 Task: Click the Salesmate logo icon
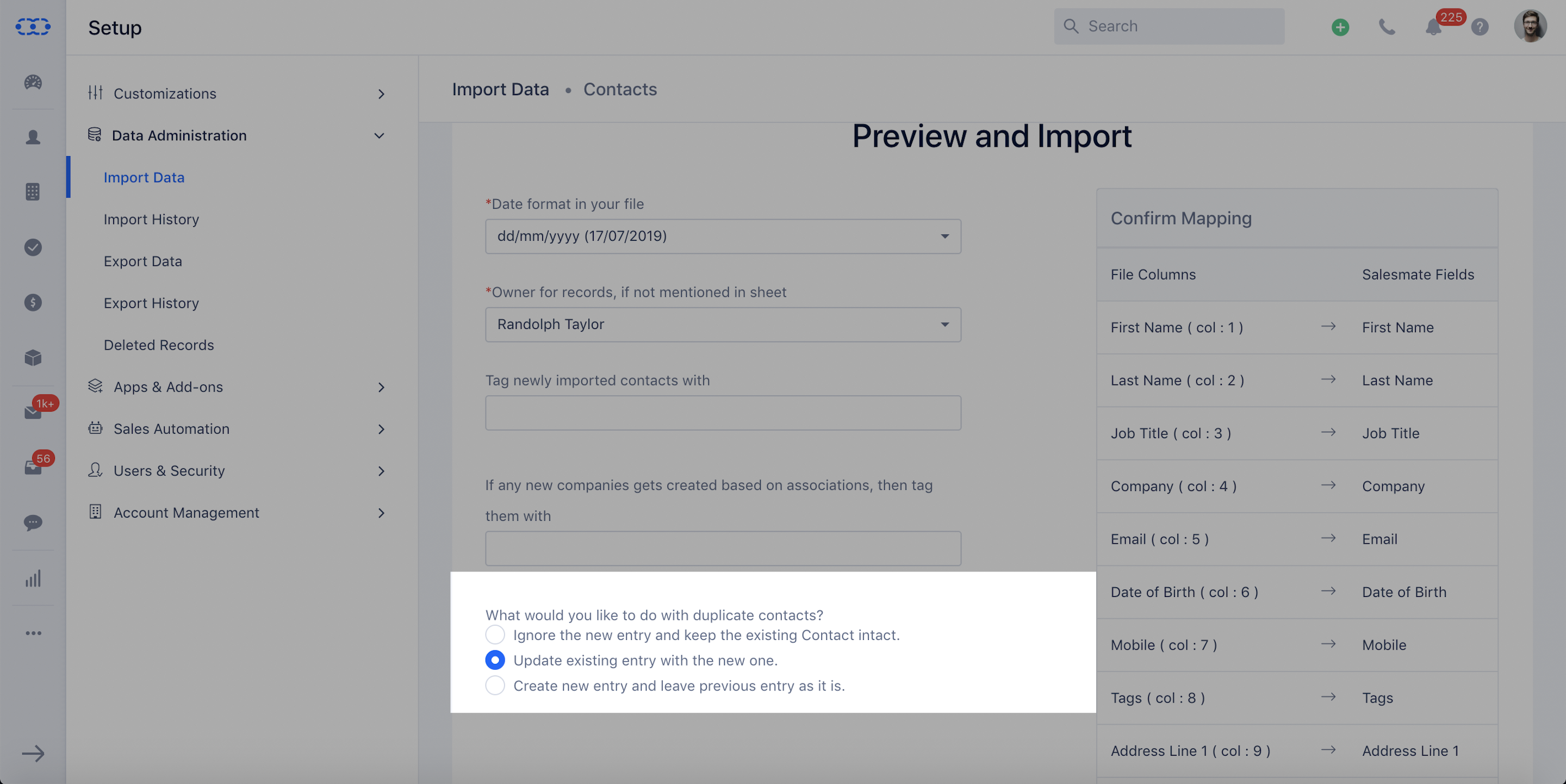point(33,27)
